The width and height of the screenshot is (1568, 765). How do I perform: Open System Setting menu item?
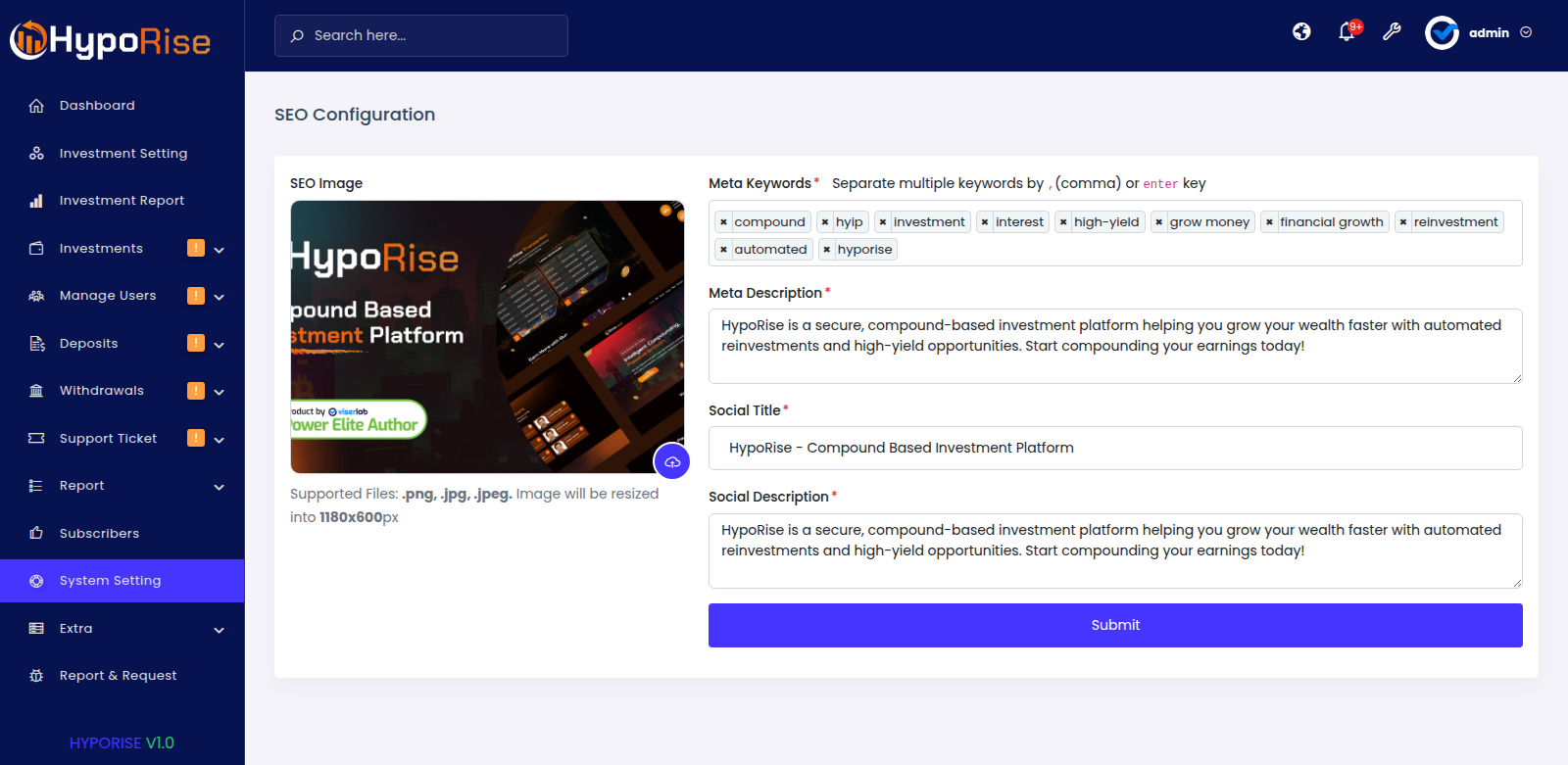(x=122, y=581)
